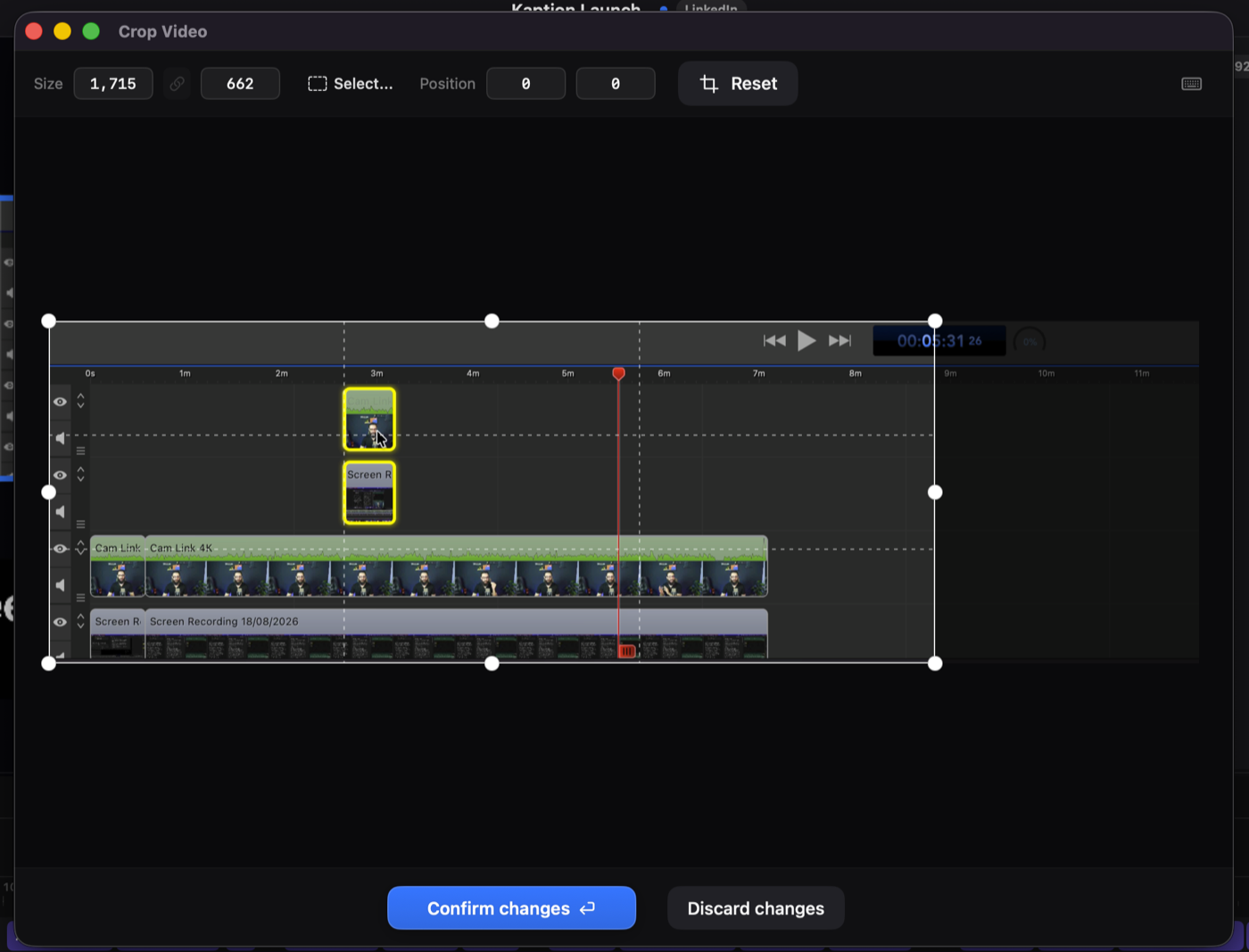
Task: Click the speaker icon on the Cam Link track
Action: 61,585
